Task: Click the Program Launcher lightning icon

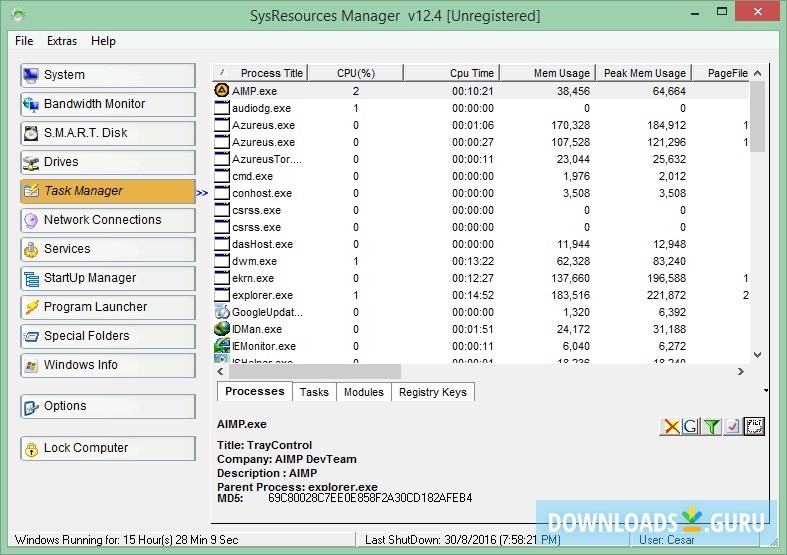Action: 31,307
